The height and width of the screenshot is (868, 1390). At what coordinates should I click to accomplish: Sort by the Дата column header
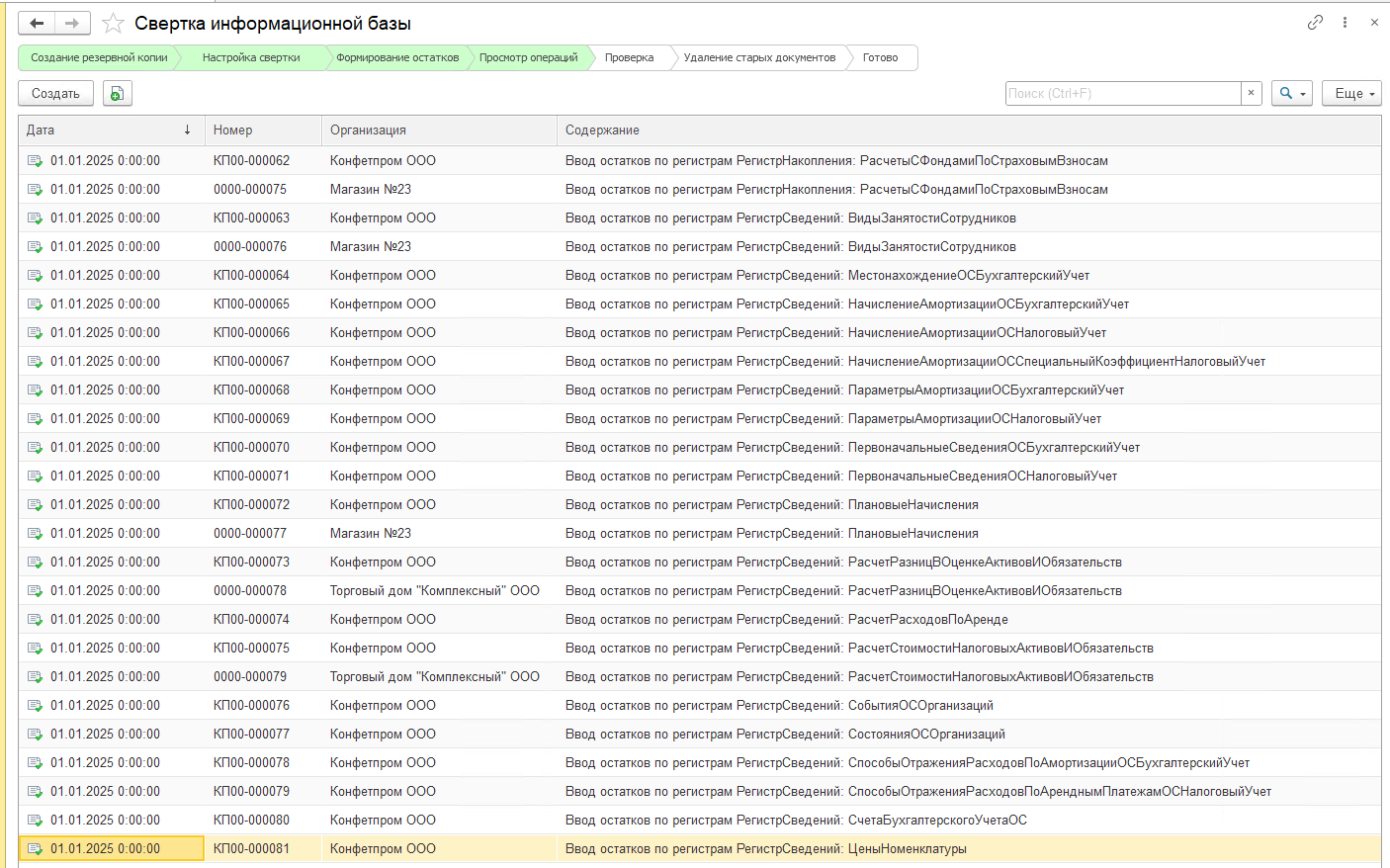111,130
